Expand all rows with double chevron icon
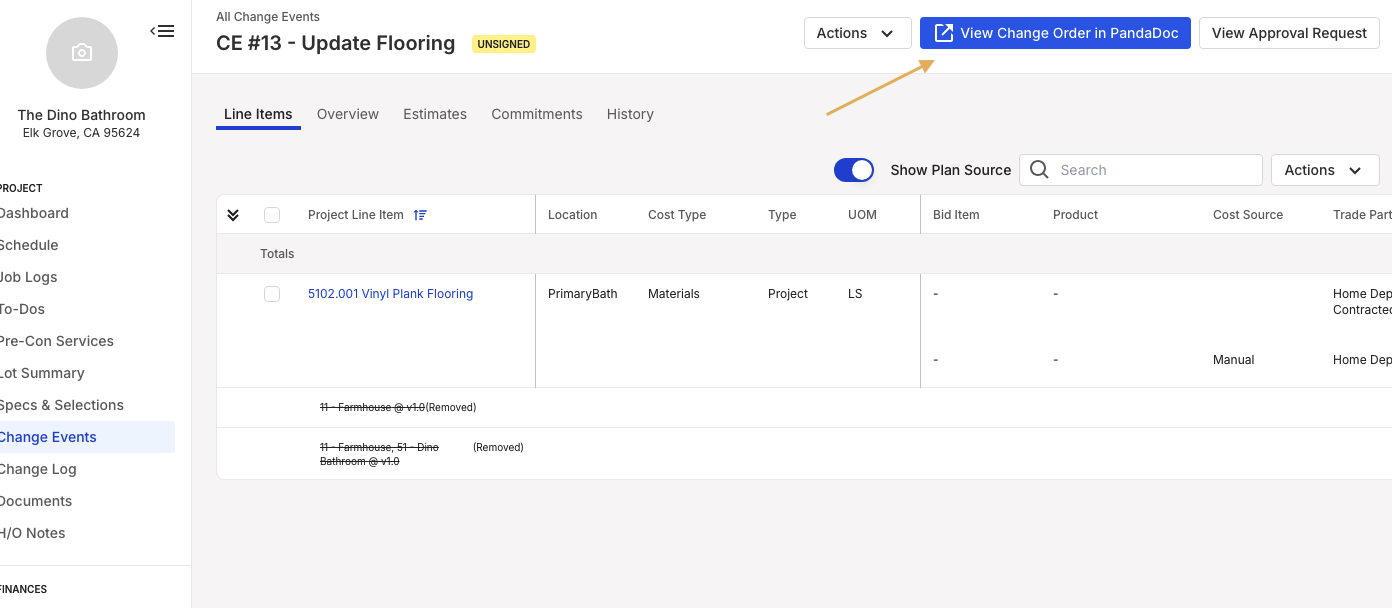The height and width of the screenshot is (608, 1392). (x=233, y=215)
